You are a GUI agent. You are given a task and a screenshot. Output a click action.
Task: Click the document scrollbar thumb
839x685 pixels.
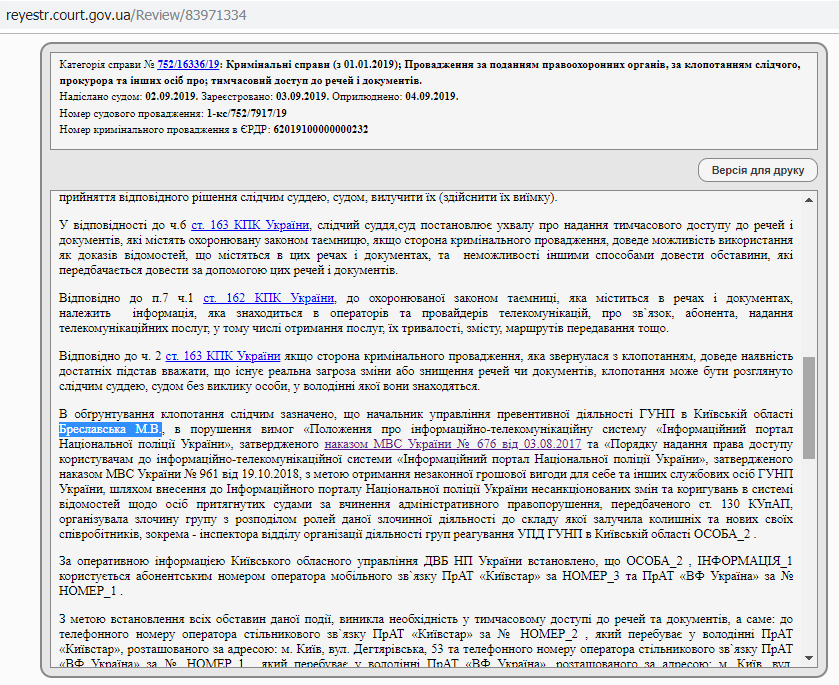(808, 405)
